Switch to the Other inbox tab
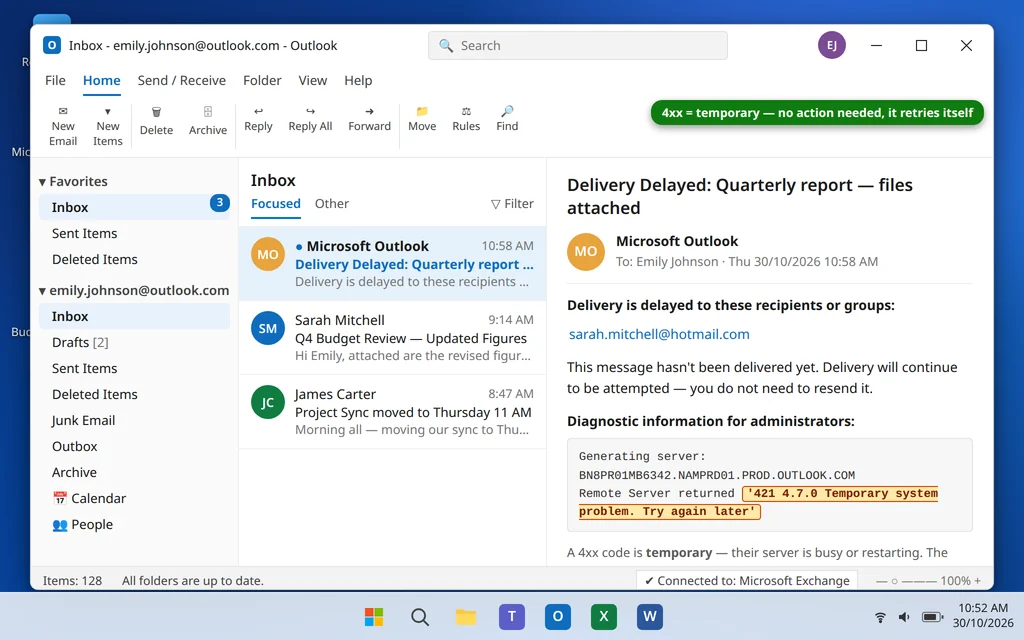The image size is (1024, 640). click(332, 204)
